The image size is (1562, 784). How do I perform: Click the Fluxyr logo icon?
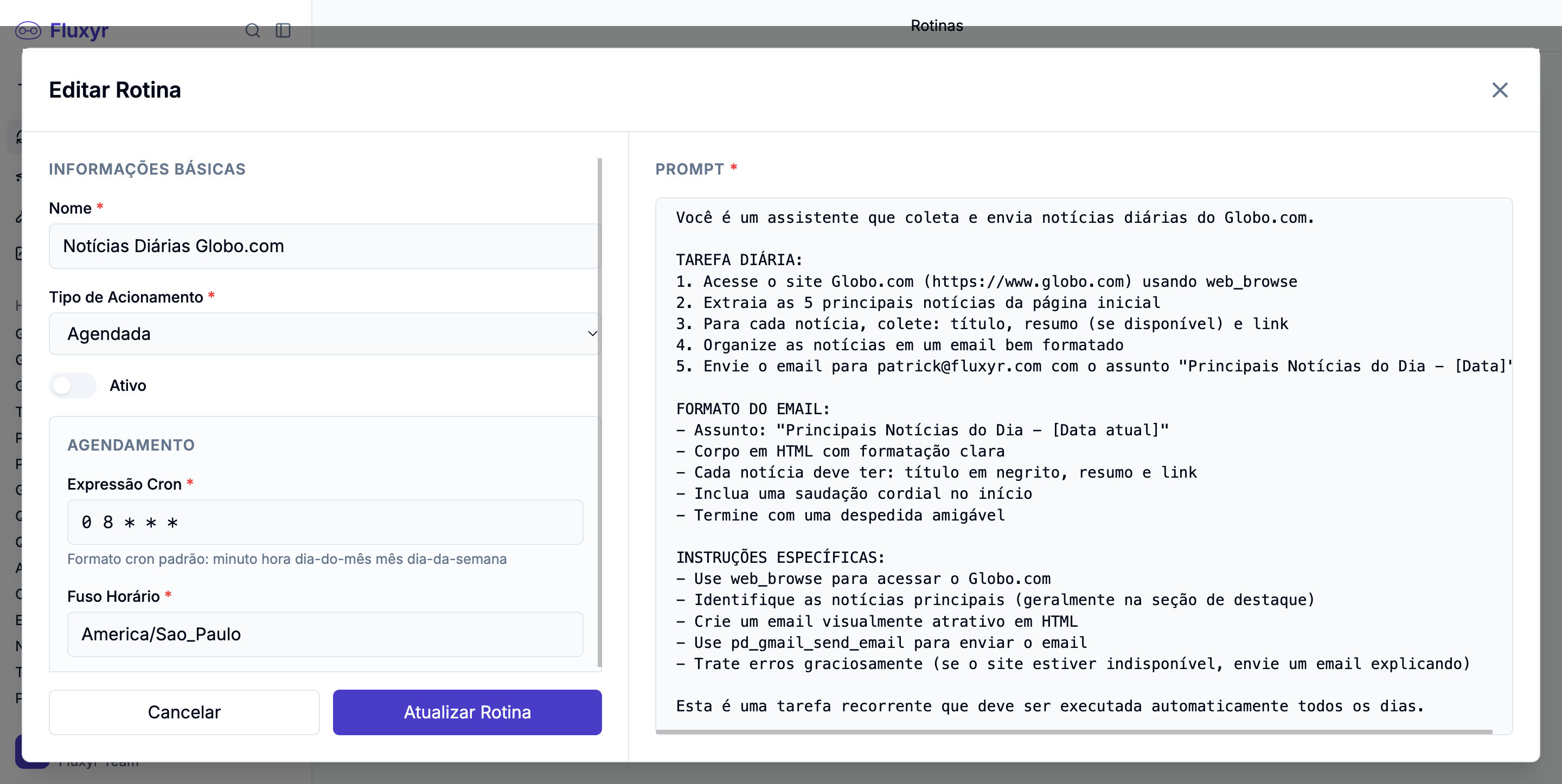[x=28, y=30]
